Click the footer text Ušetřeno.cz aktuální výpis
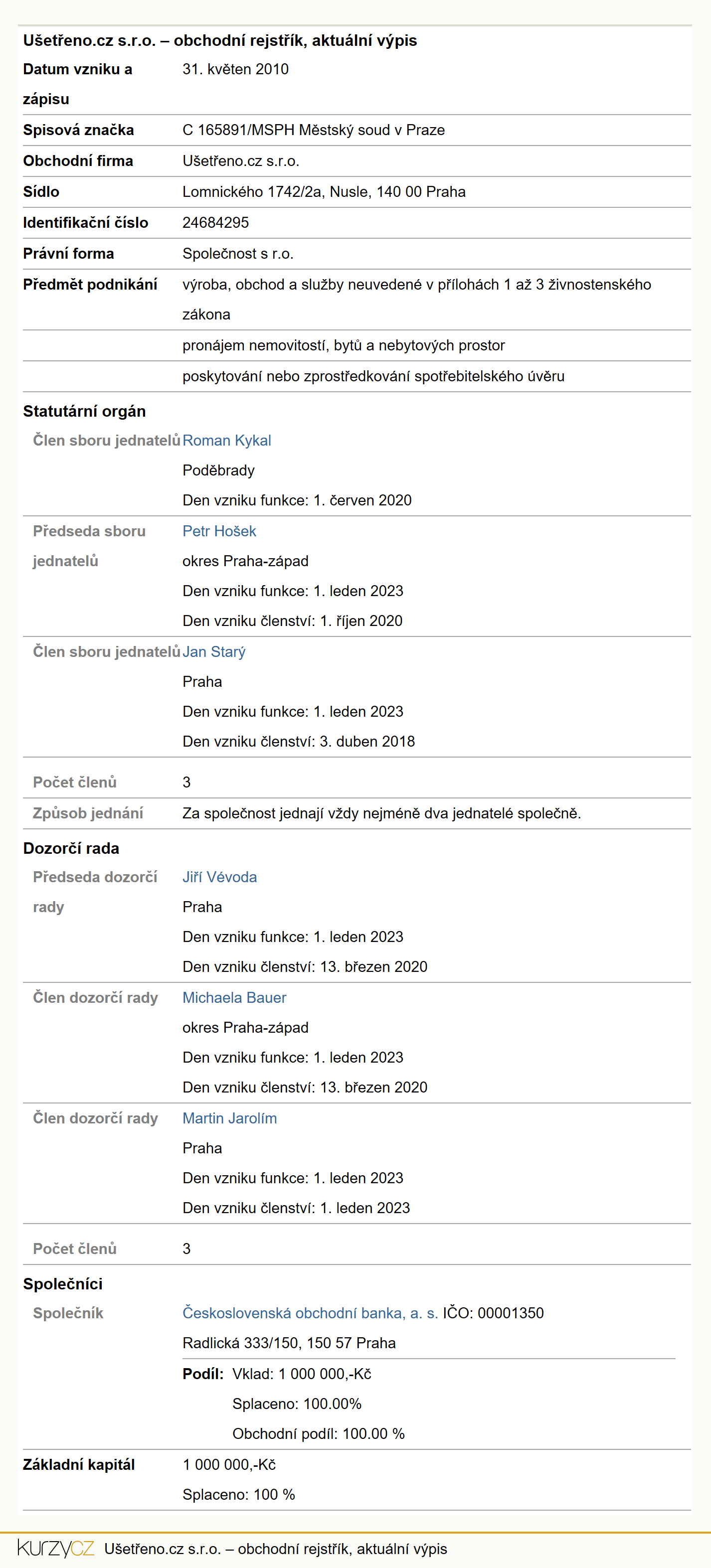Viewport: 711px width, 1568px height. click(x=275, y=1549)
